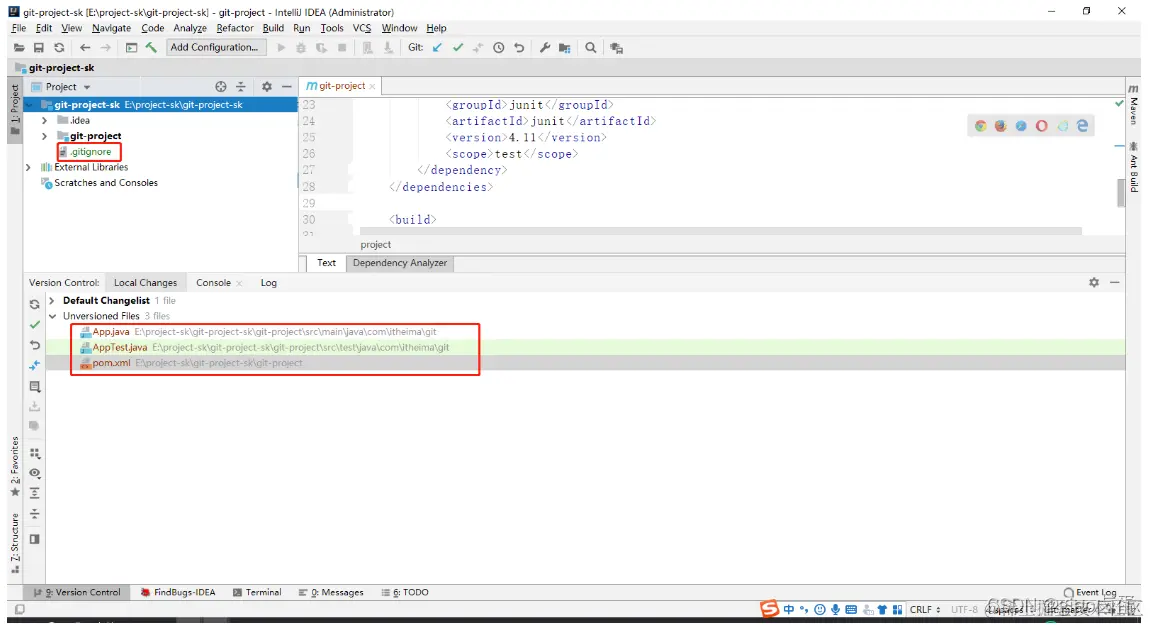Select pom.xml in unversioned files

111,362
